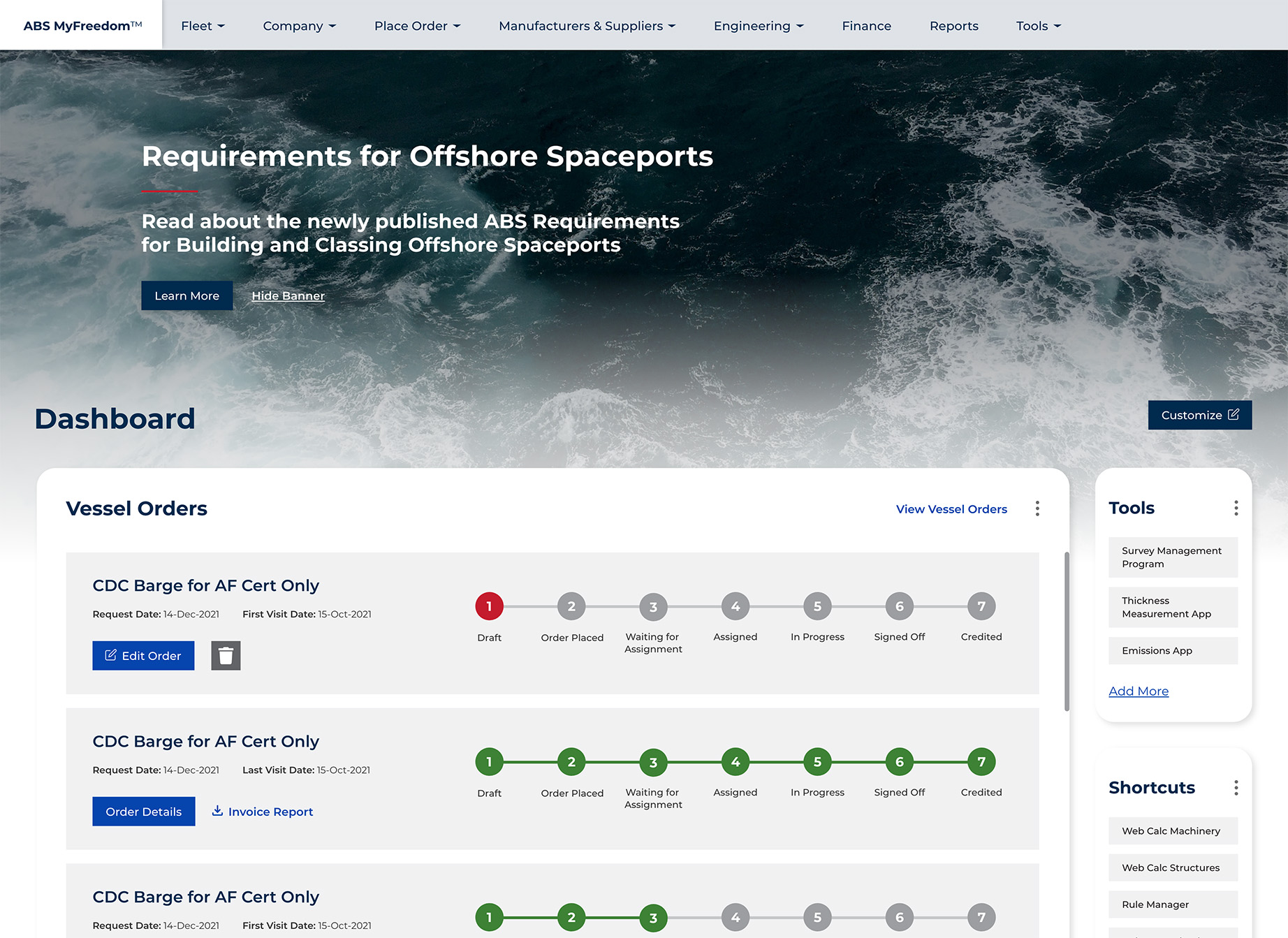
Task: Click green step 5 circle in second order
Action: click(817, 762)
